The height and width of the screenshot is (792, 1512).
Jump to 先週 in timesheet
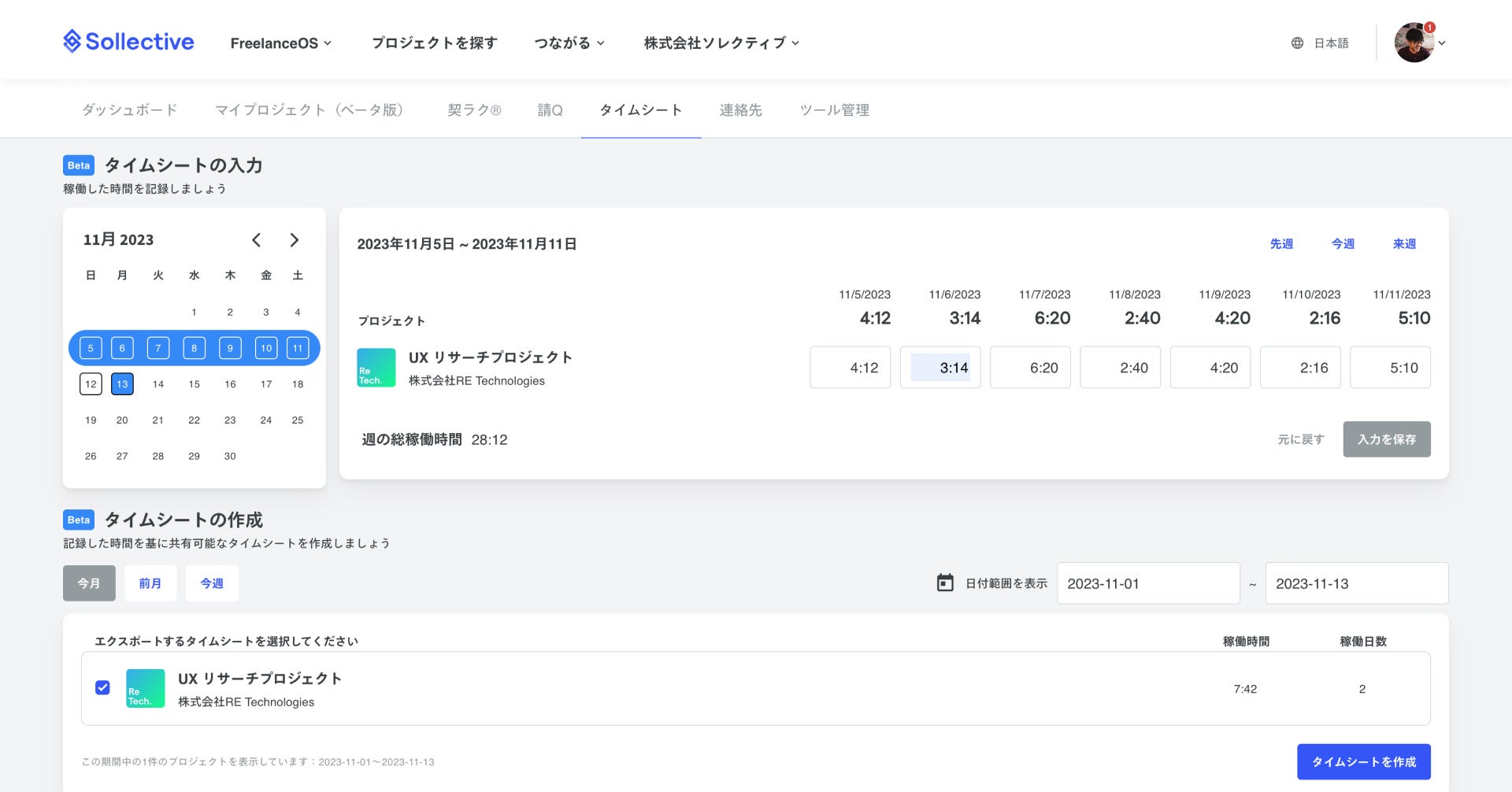click(x=1281, y=244)
